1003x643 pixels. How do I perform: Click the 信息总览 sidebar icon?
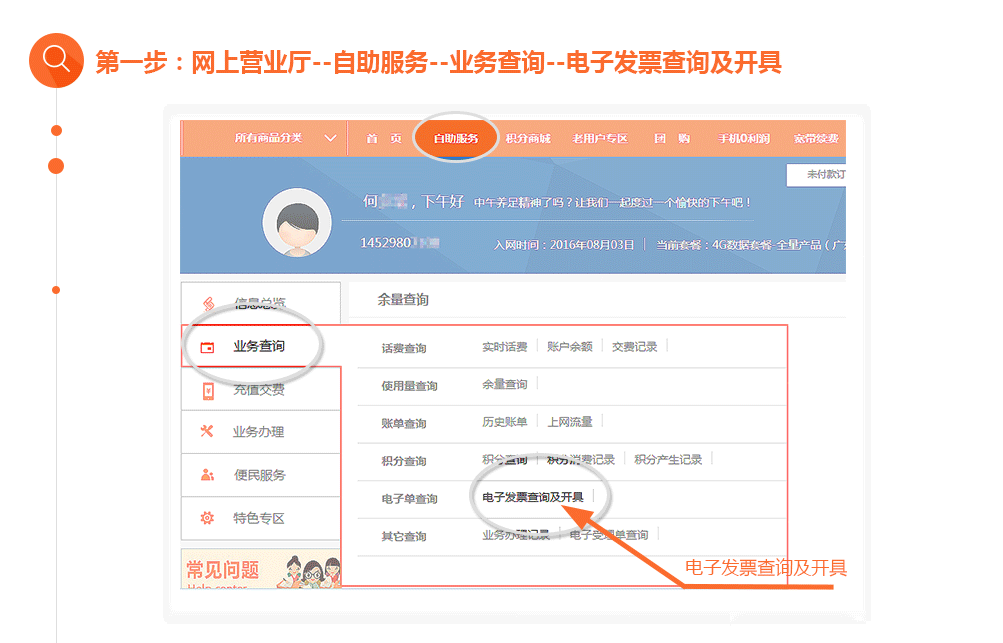pos(209,303)
